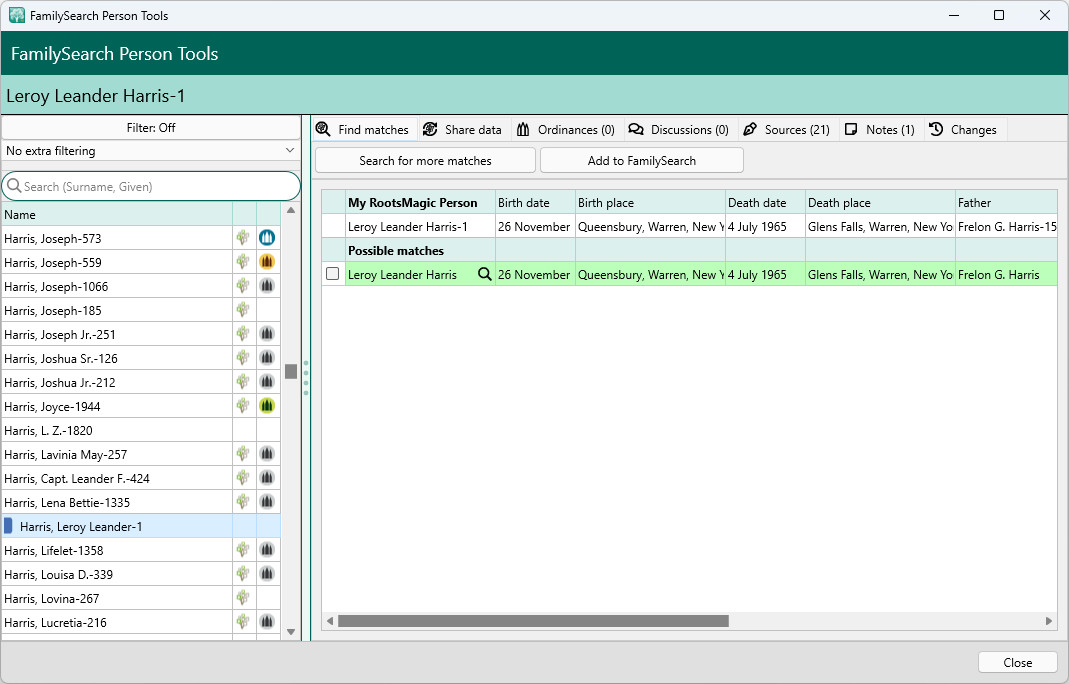Click FamilySearch tree icon for Harris, Lifelet-1358
1069x684 pixels.
point(243,550)
